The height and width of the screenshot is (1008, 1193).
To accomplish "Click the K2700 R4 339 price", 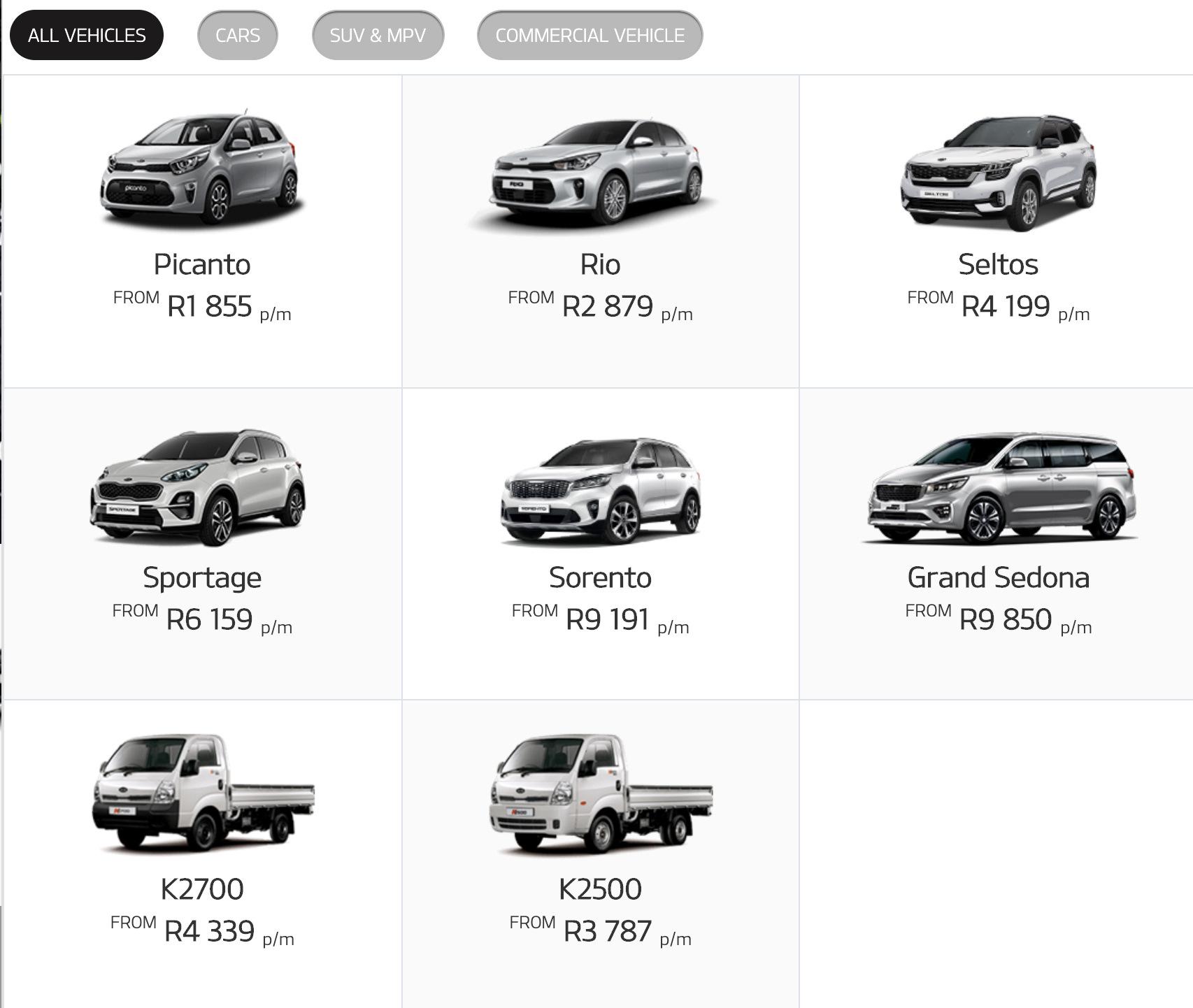I will point(209,931).
